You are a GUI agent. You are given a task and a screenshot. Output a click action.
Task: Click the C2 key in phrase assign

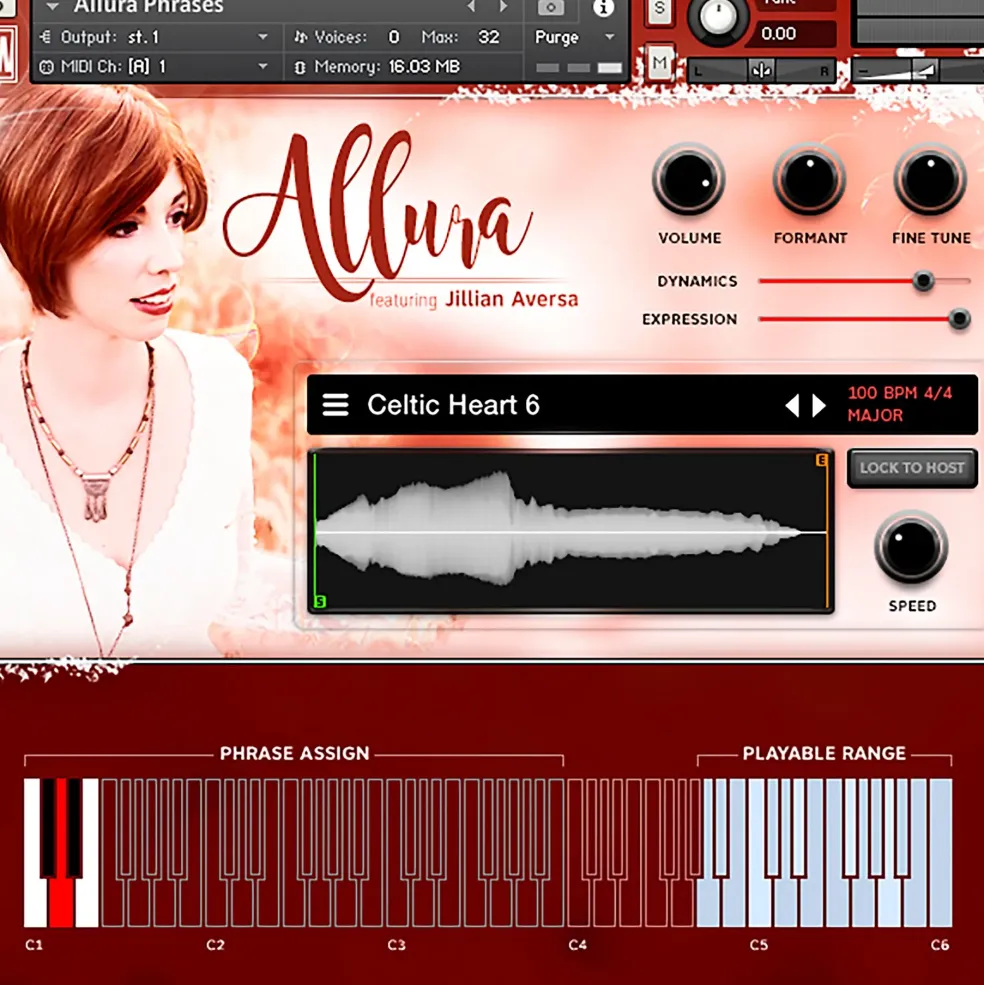point(217,902)
